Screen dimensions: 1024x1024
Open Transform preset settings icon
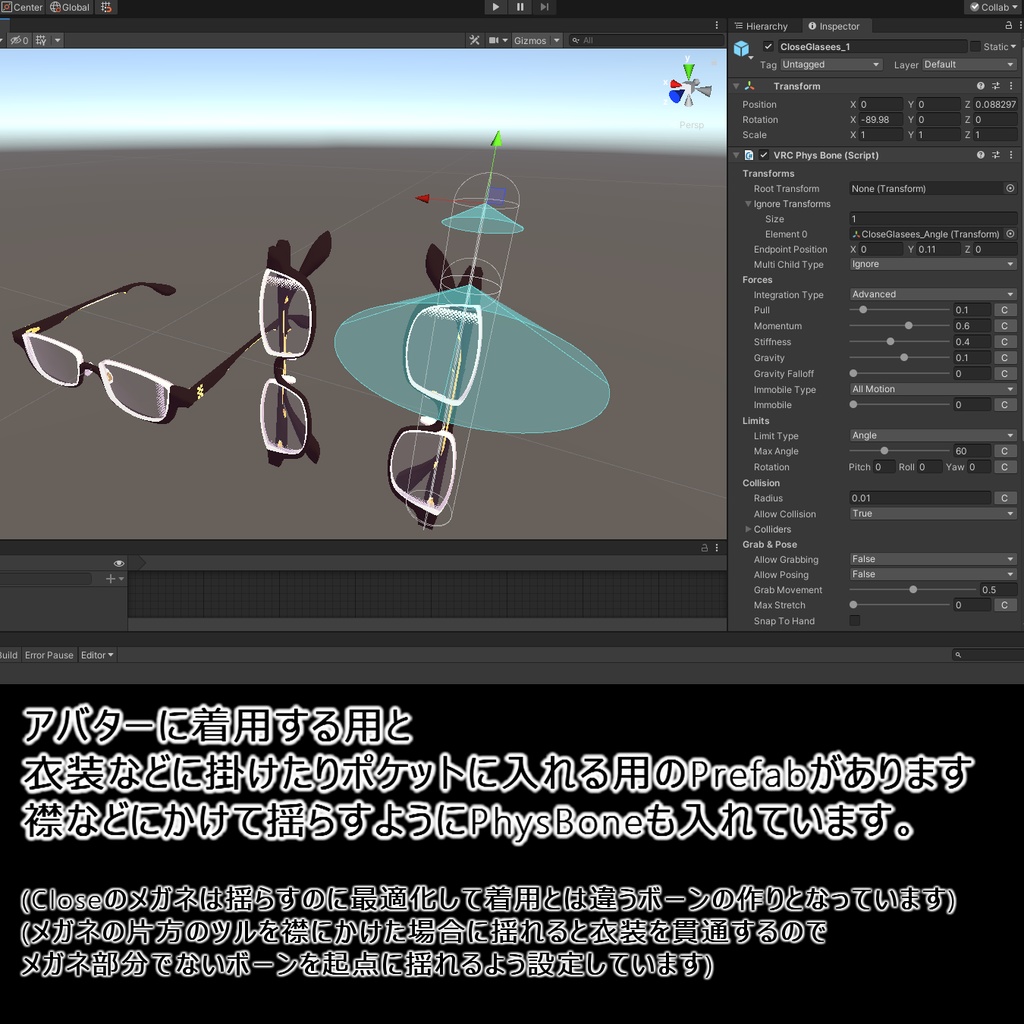995,86
